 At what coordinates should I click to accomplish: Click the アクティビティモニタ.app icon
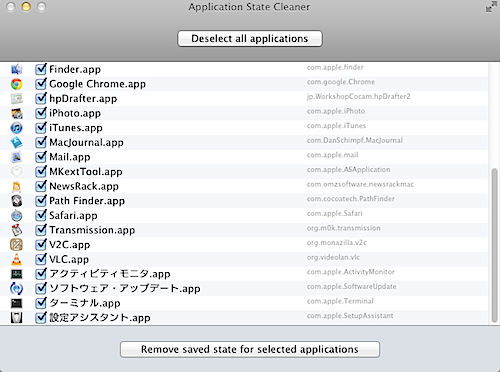click(x=16, y=274)
